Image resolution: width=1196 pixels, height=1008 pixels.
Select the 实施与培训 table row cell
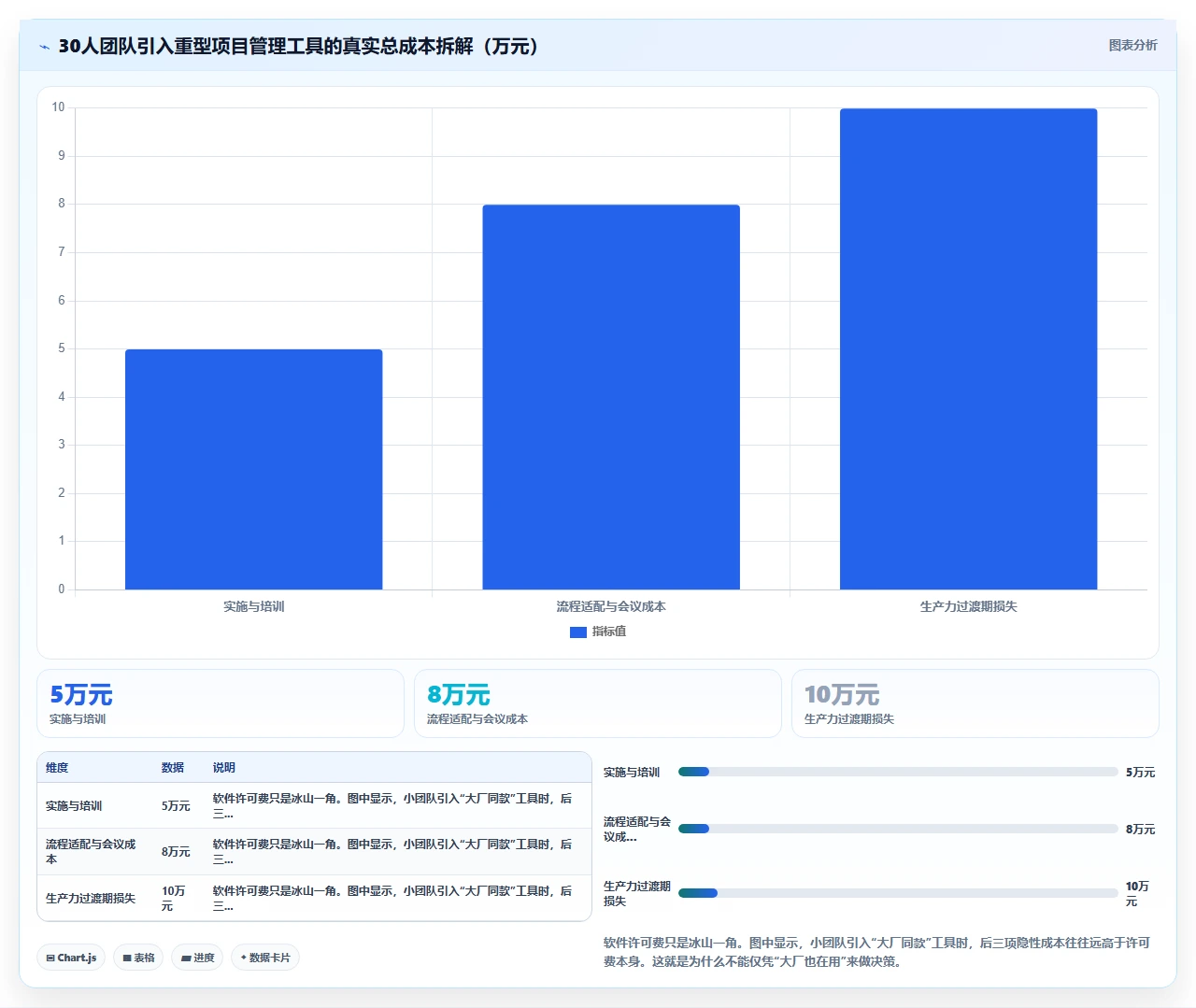click(74, 806)
